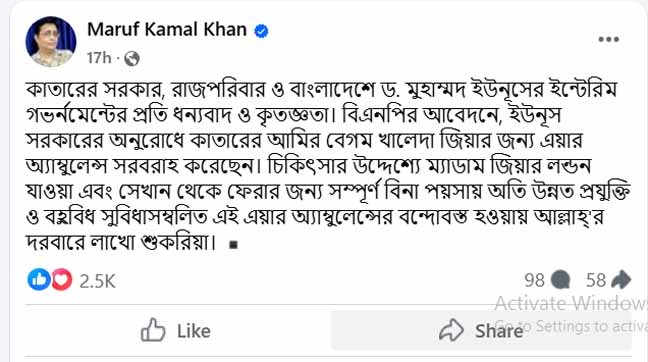The image size is (648, 362).
Task: Open the three-dot post options menu
Action: click(x=608, y=39)
